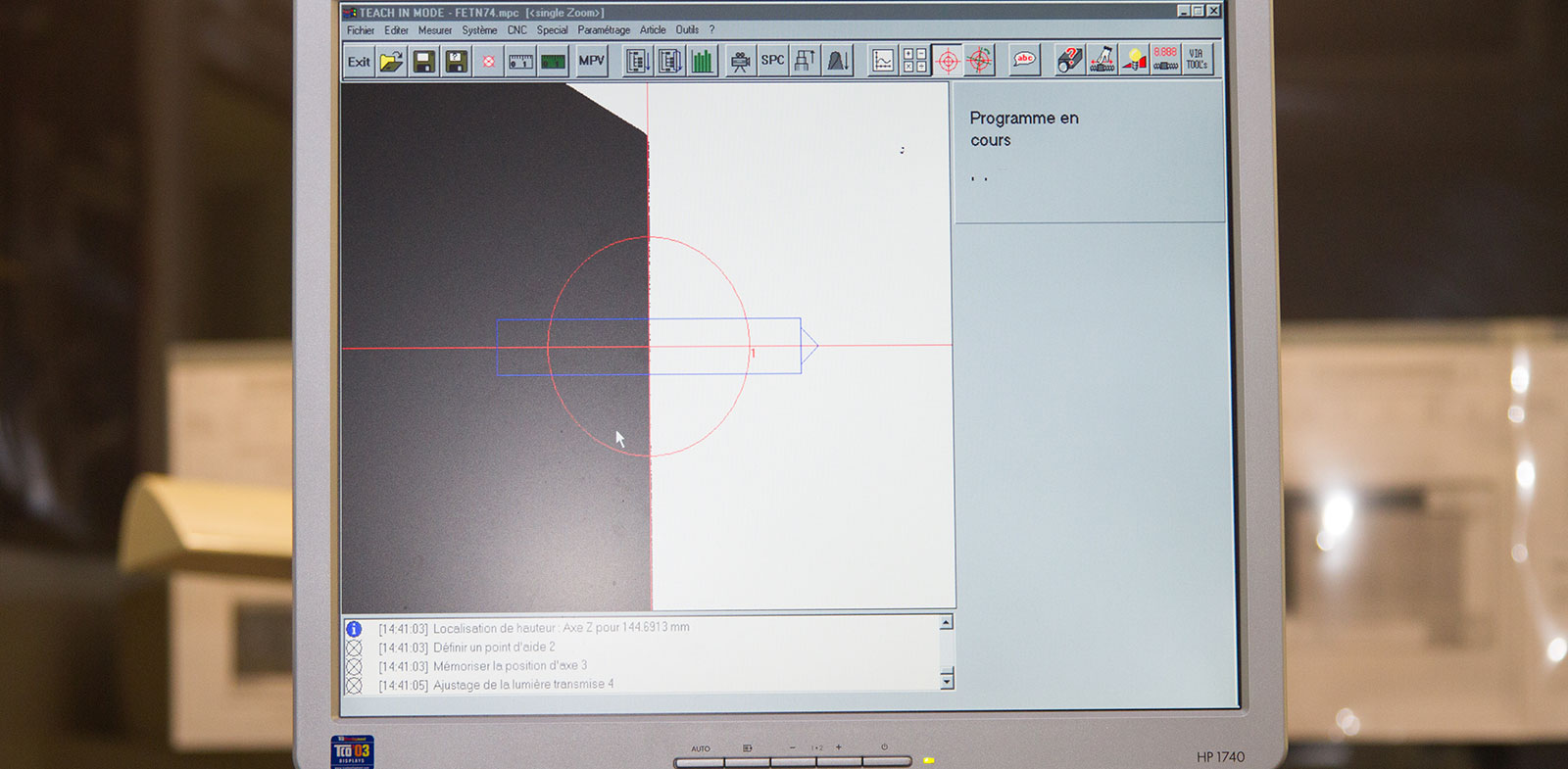
Task: Open the Système menu
Action: 479,30
